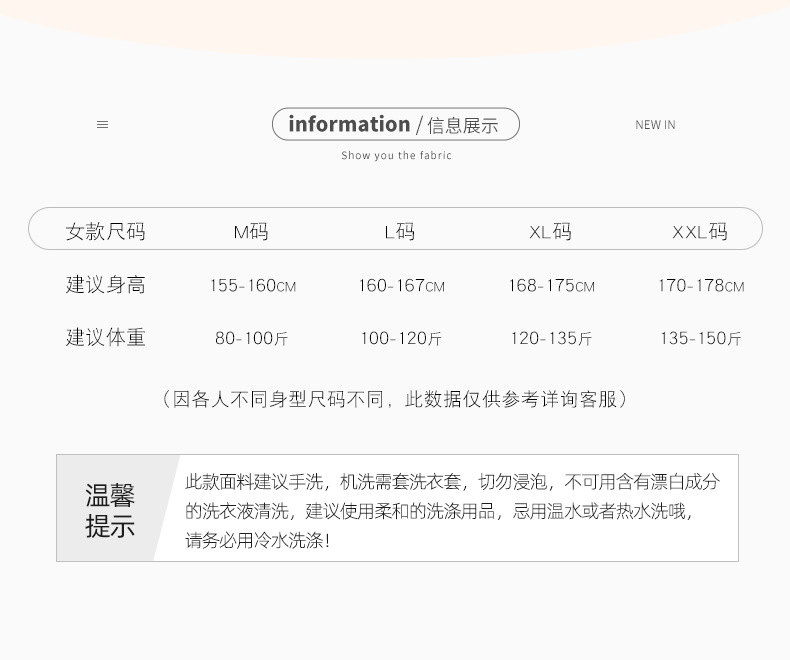Select the XL码 column header

[550, 231]
